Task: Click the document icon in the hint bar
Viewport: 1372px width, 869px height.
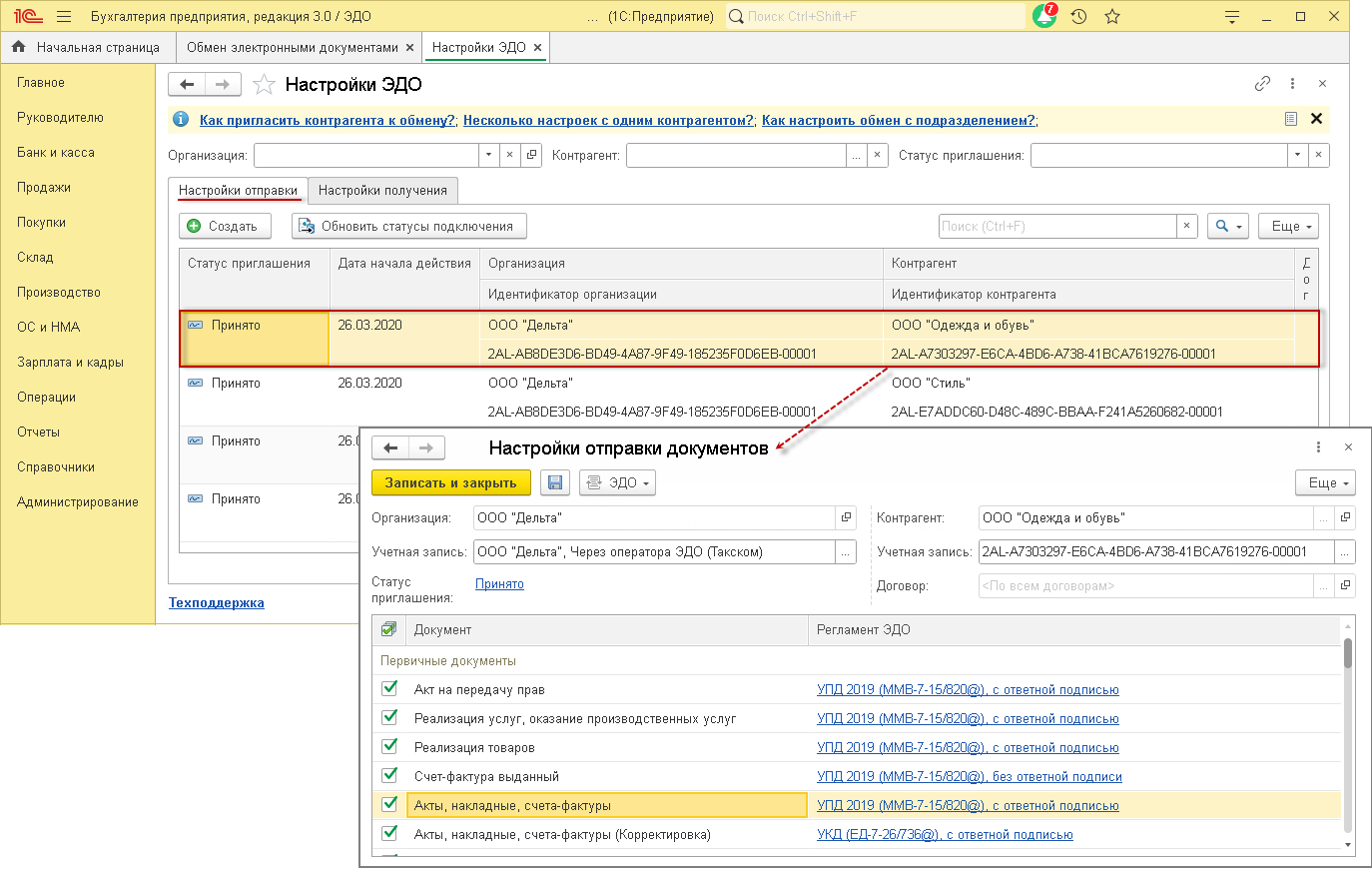Action: 1290,119
